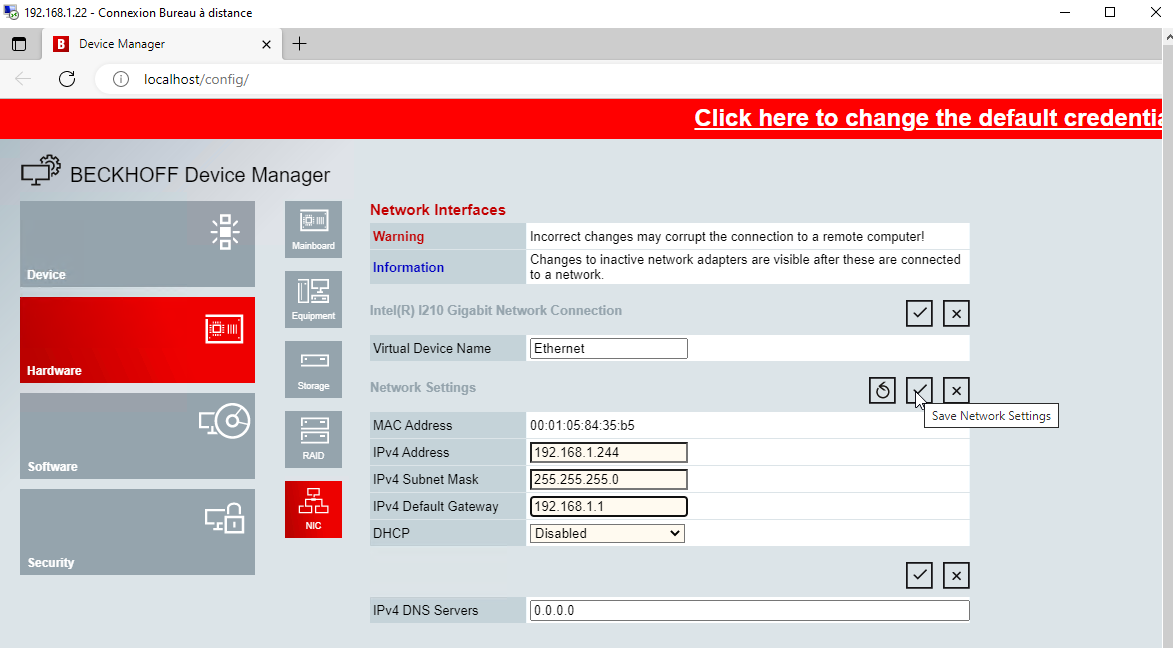Open the RAID hardware section
Screen dimensions: 1173x648
313,439
